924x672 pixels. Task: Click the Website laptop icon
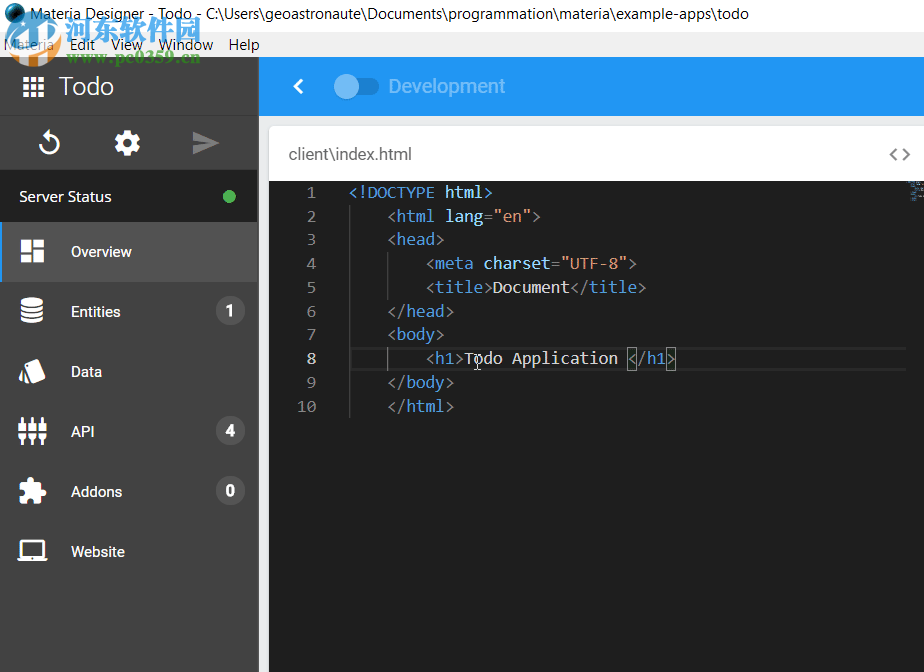(32, 552)
